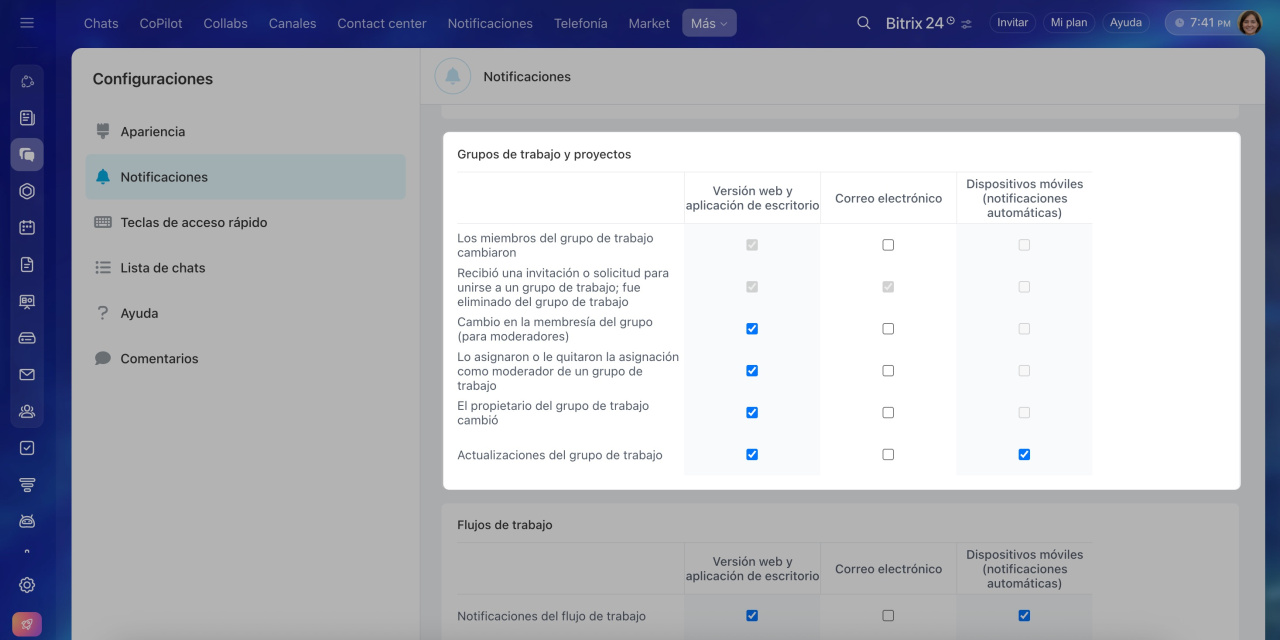
Task: Click the settings gear icon in the sidebar
Action: click(x=27, y=585)
